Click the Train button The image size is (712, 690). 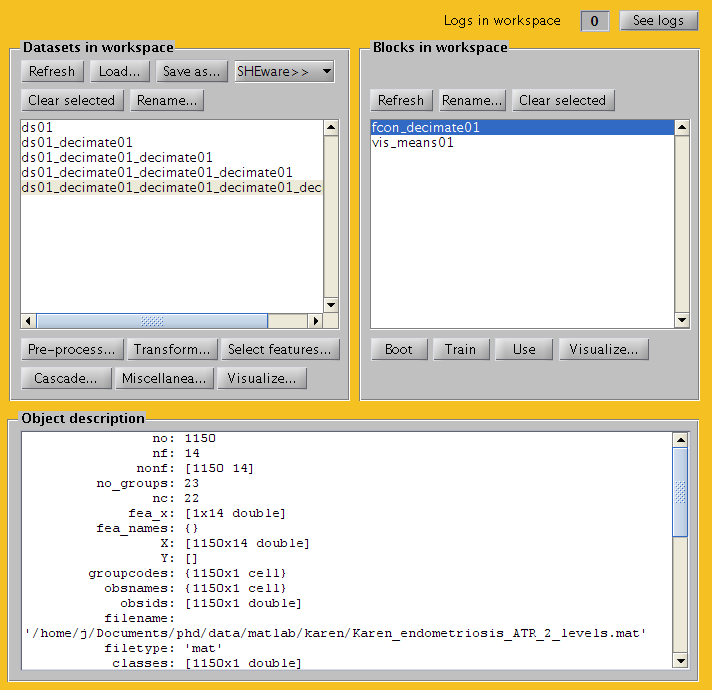tap(461, 350)
